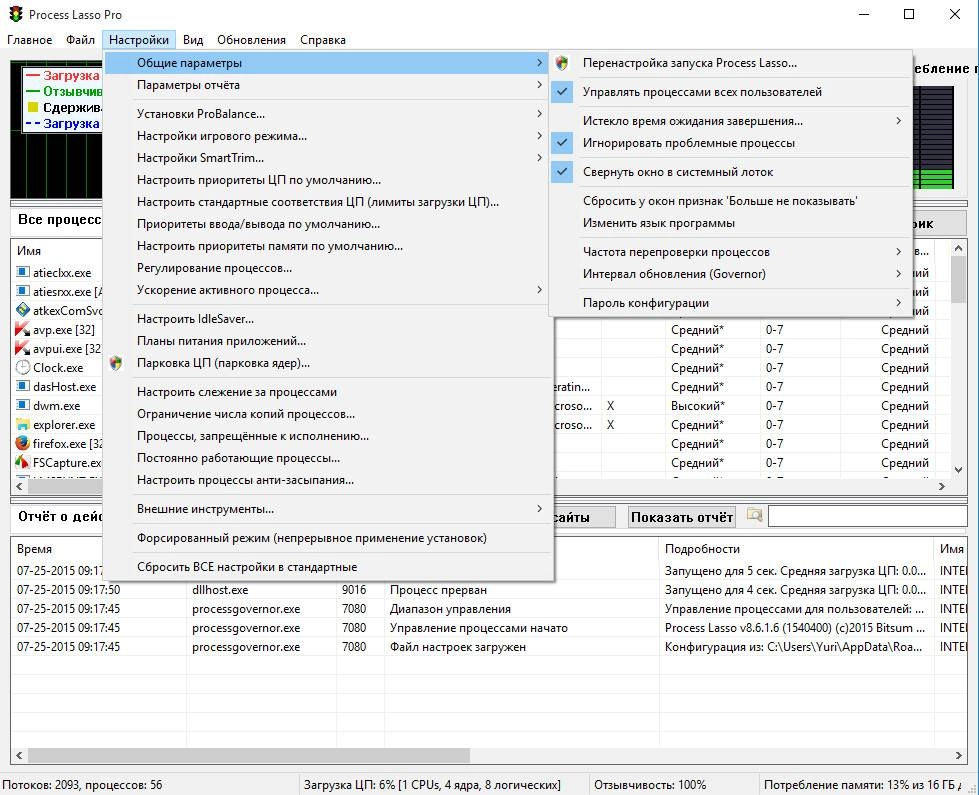Click Загрузка ЦП: 6% status bar entry
Screen dimensions: 979x795
(x=432, y=784)
